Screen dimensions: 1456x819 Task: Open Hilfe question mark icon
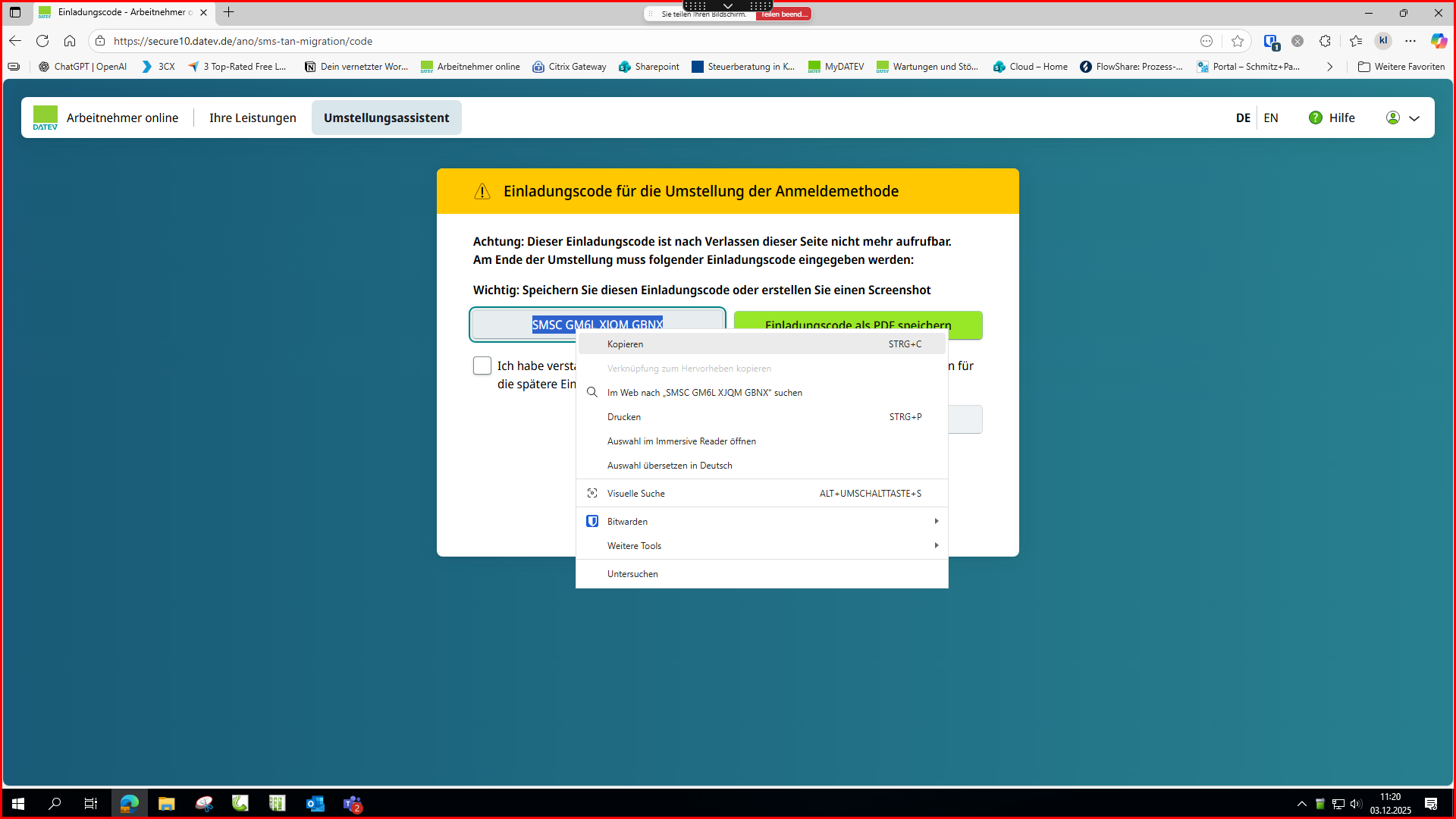[x=1316, y=118]
